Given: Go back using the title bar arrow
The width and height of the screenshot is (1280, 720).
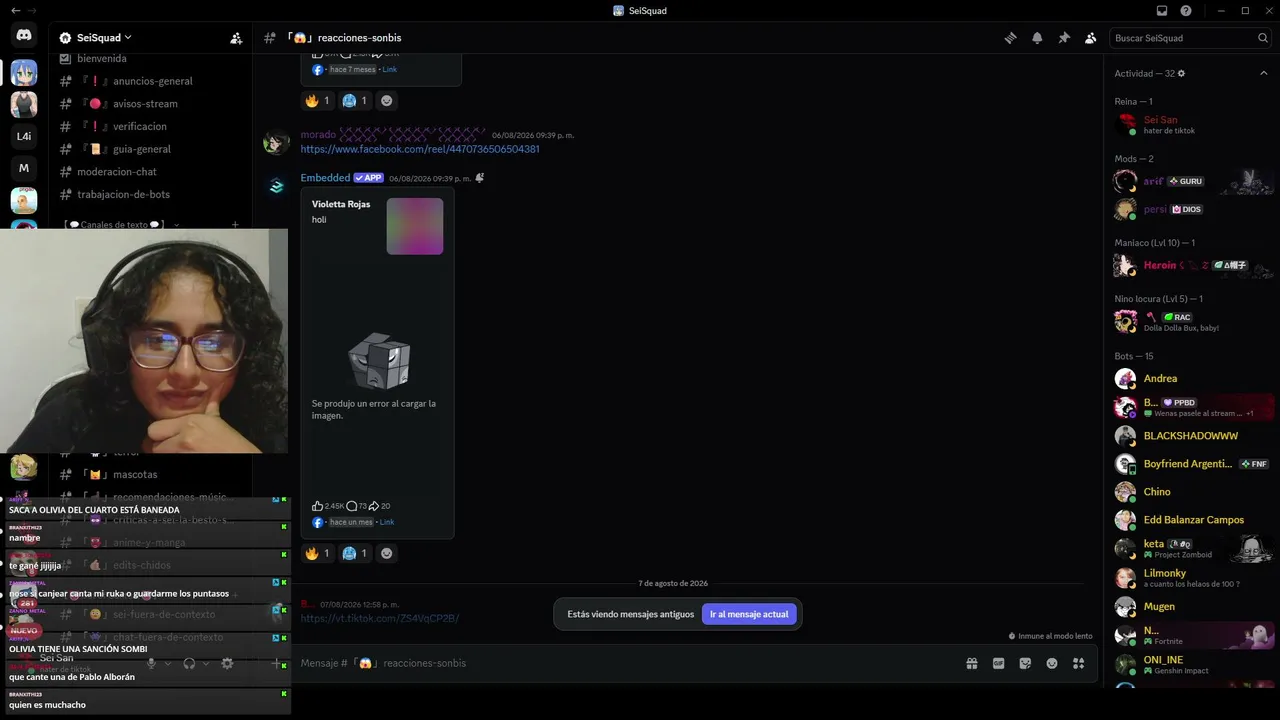Looking at the screenshot, I should [15, 11].
